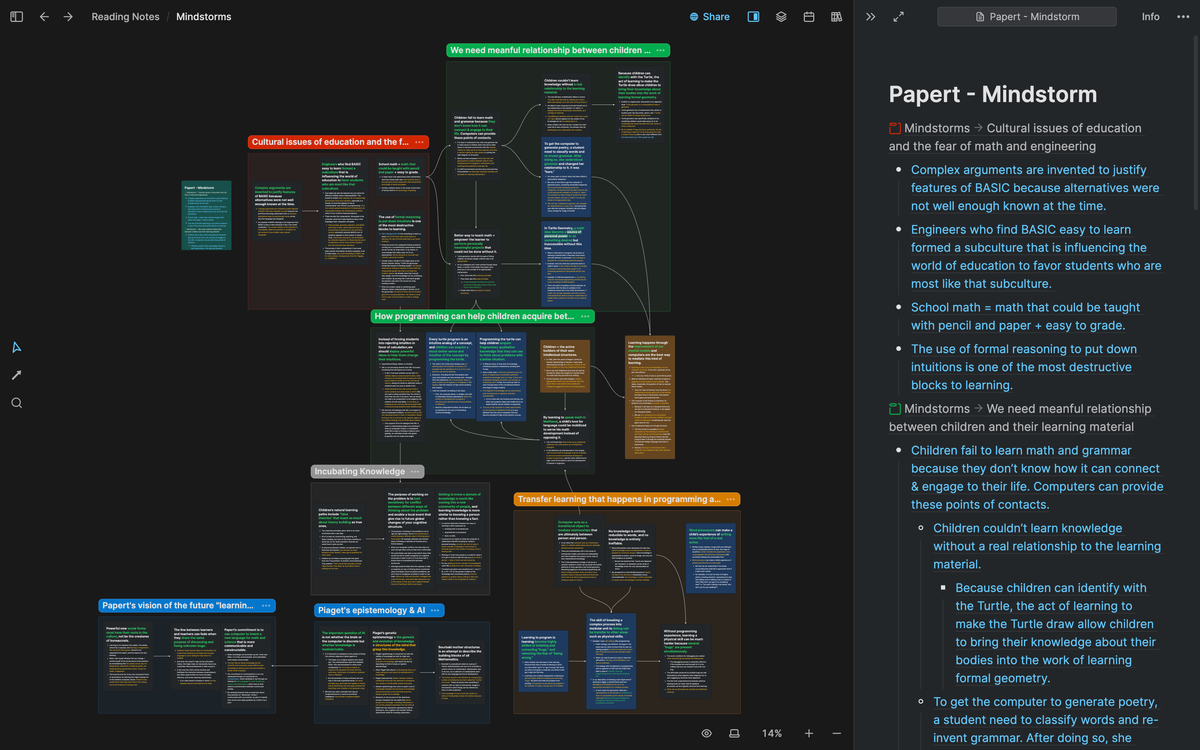
Task: Open options menu for Piaget's epistemology & AI
Action: point(436,610)
